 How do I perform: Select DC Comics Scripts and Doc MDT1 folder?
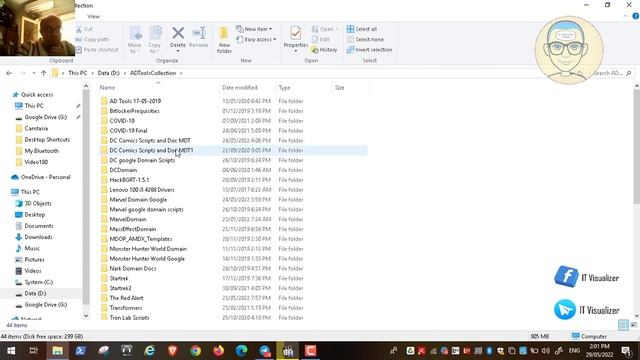coord(151,150)
